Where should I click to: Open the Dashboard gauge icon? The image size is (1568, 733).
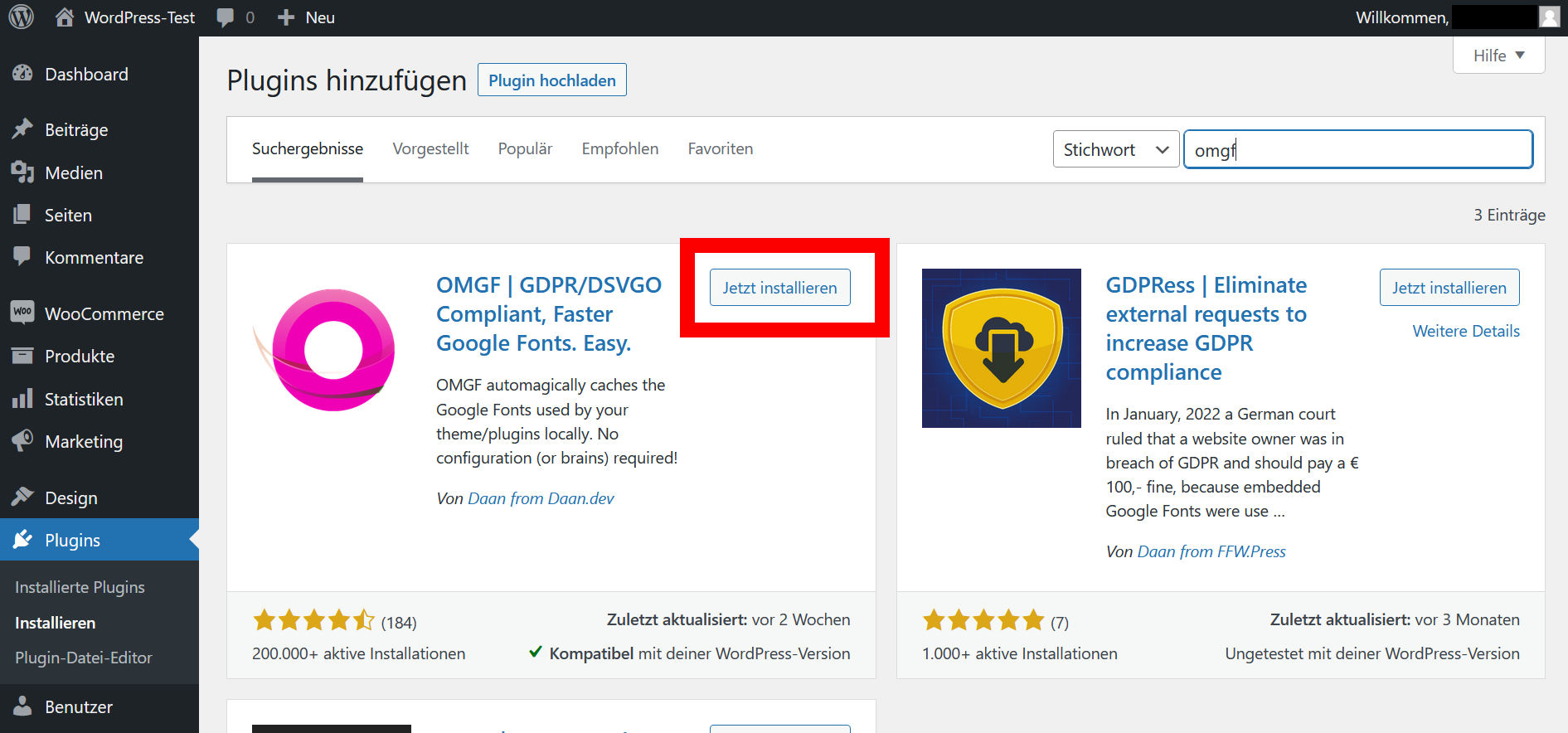(x=22, y=74)
